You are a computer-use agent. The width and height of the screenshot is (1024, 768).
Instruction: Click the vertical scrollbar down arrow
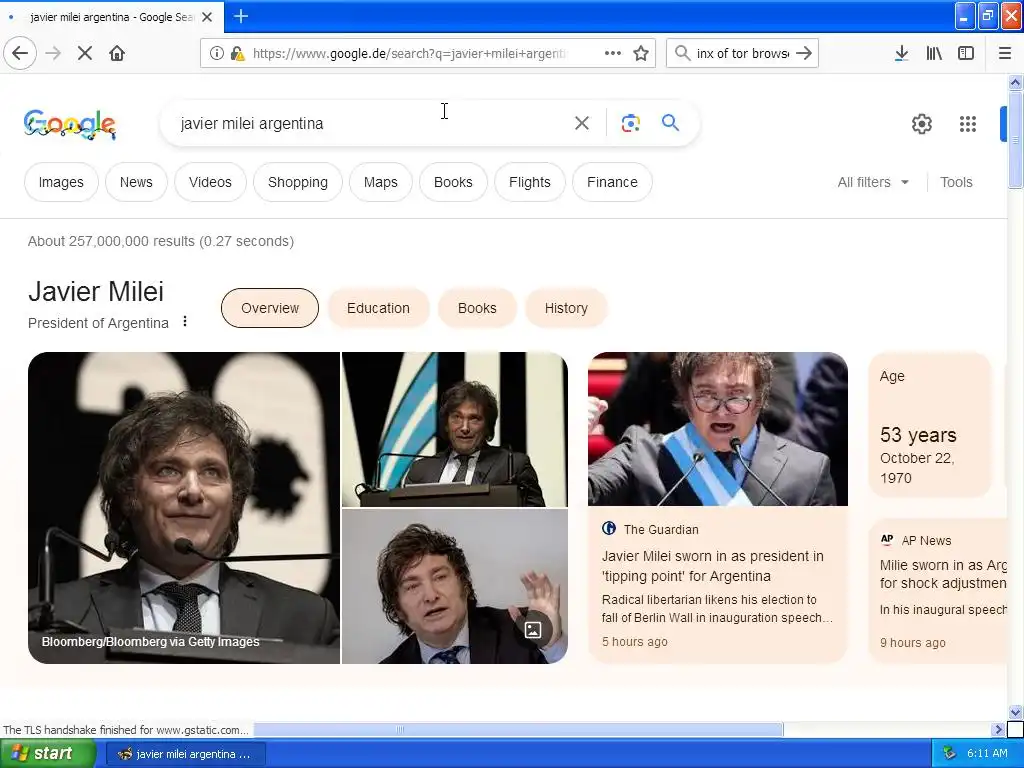(x=1016, y=712)
